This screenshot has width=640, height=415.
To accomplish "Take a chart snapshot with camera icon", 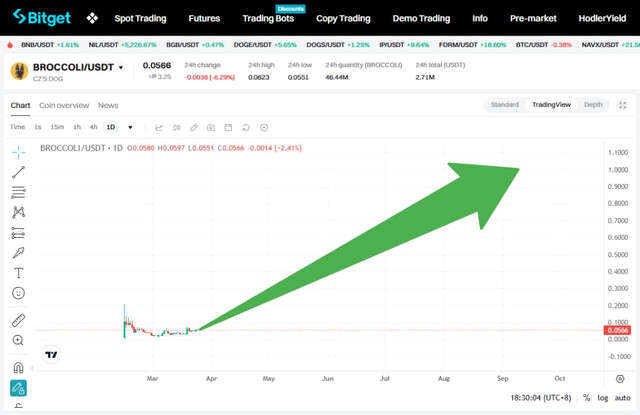I will point(211,128).
